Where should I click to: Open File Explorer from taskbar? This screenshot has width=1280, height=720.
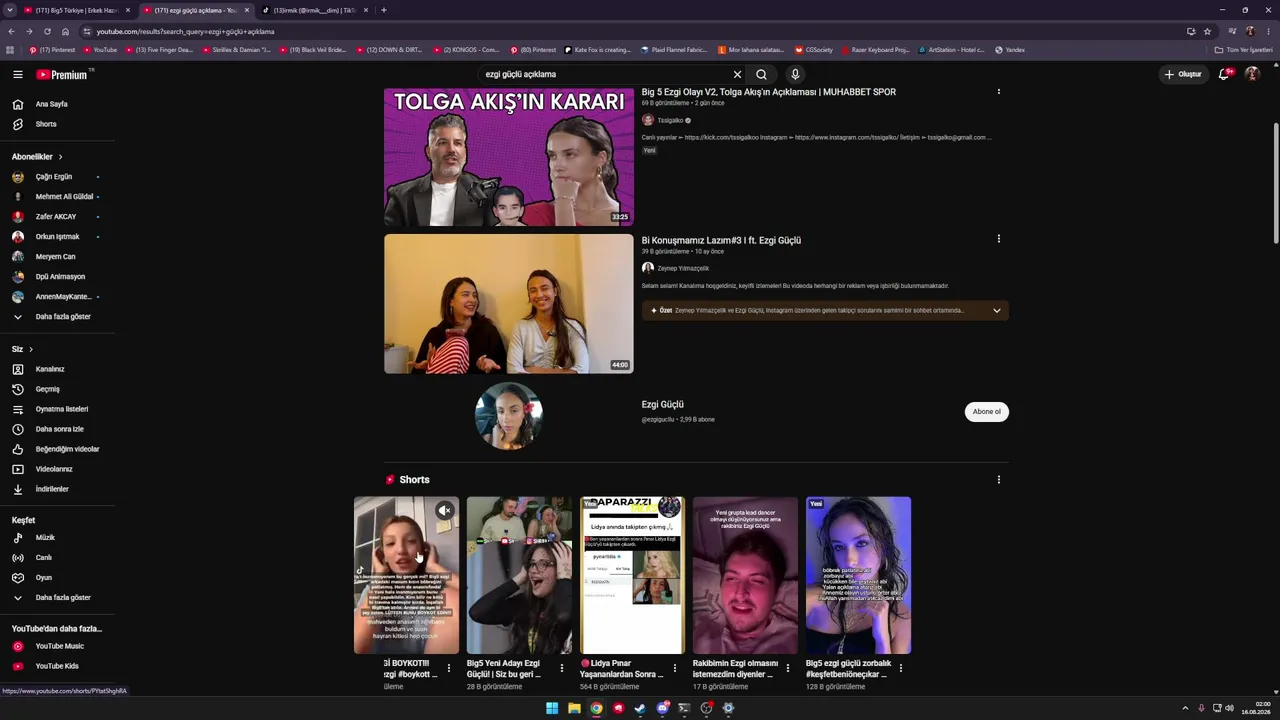(x=574, y=708)
